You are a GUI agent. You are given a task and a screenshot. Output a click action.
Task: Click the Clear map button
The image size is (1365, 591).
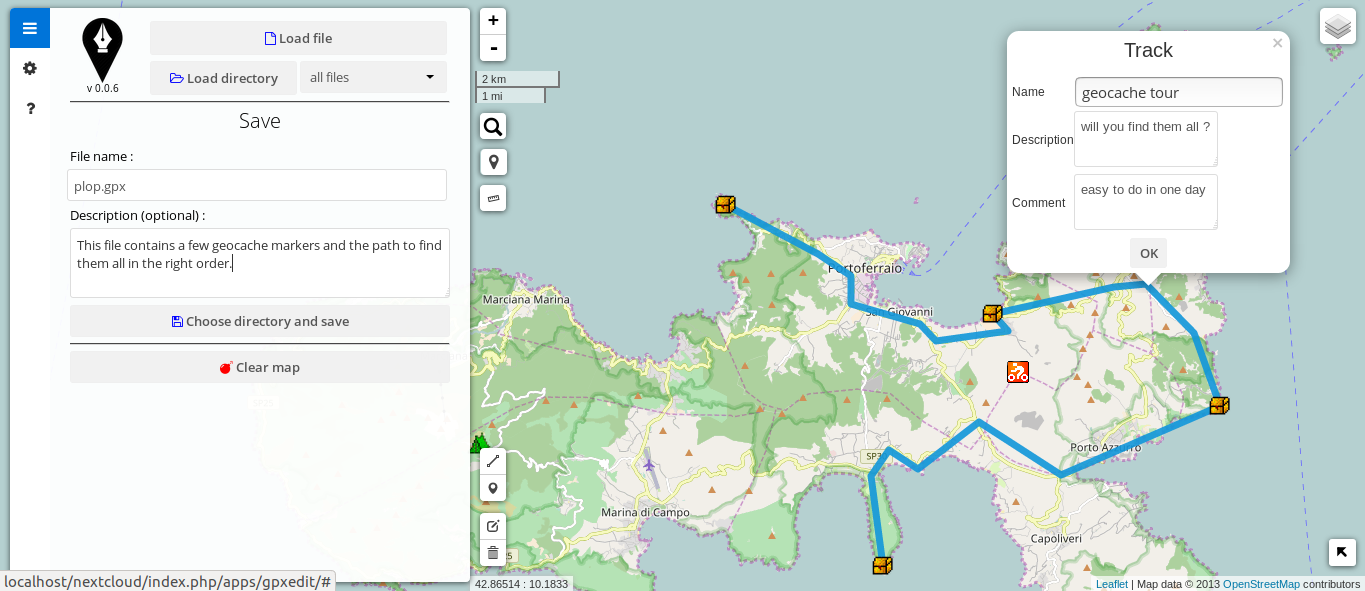pyautogui.click(x=260, y=367)
